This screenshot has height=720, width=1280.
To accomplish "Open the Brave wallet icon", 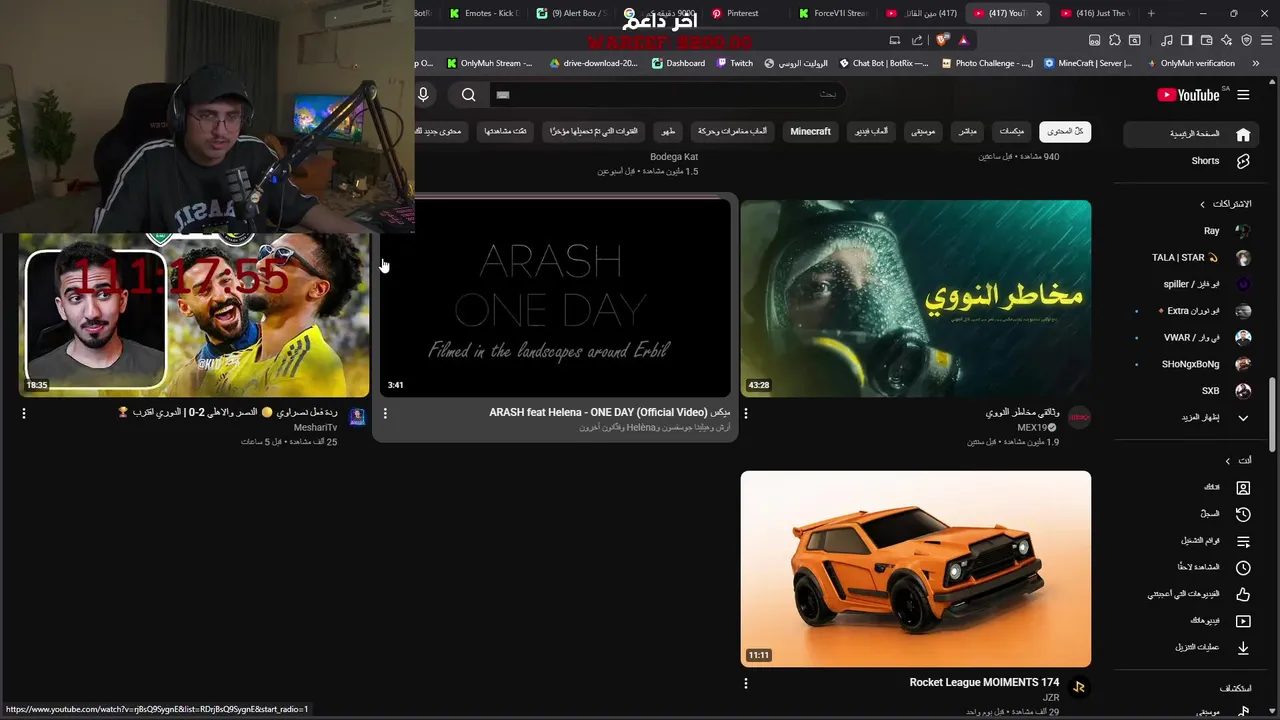I will 1206,40.
